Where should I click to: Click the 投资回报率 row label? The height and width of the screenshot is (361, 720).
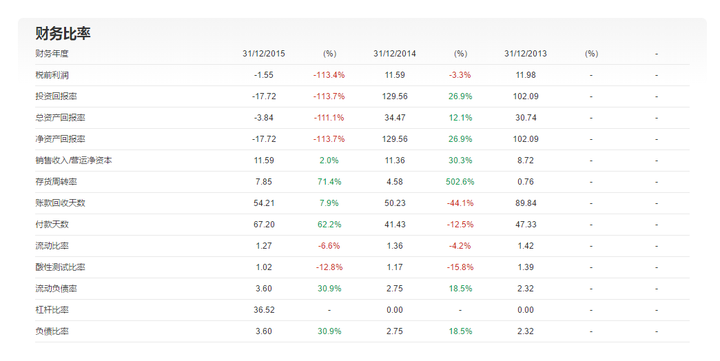[x=56, y=96]
